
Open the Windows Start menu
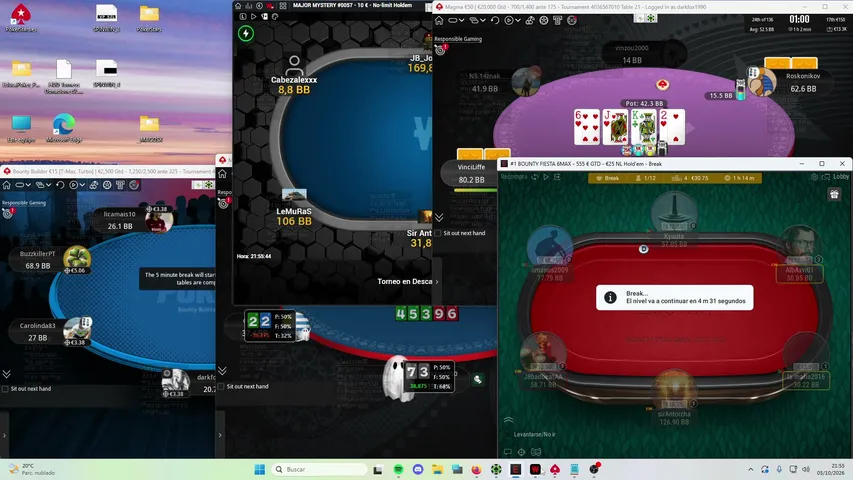(x=260, y=469)
